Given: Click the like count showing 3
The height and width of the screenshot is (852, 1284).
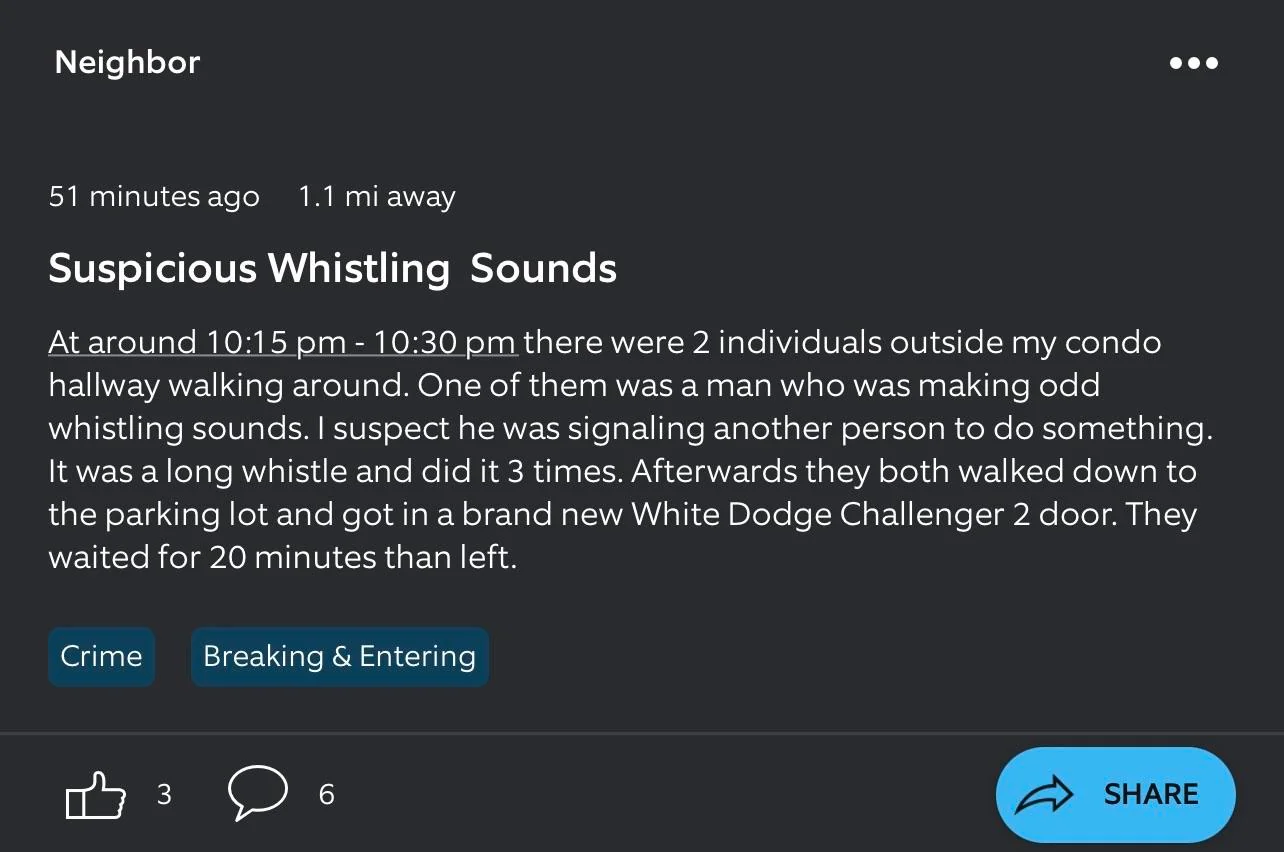Looking at the screenshot, I should pyautogui.click(x=164, y=795).
